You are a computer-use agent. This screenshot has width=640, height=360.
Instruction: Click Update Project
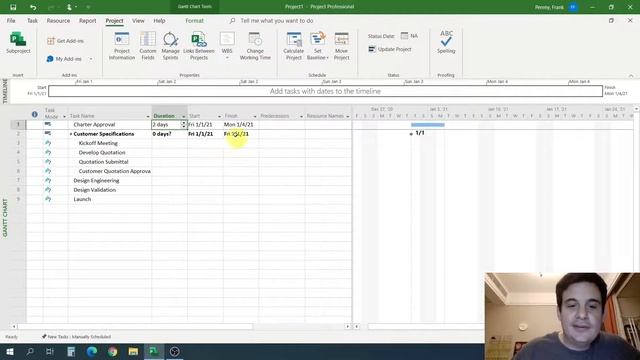390,49
